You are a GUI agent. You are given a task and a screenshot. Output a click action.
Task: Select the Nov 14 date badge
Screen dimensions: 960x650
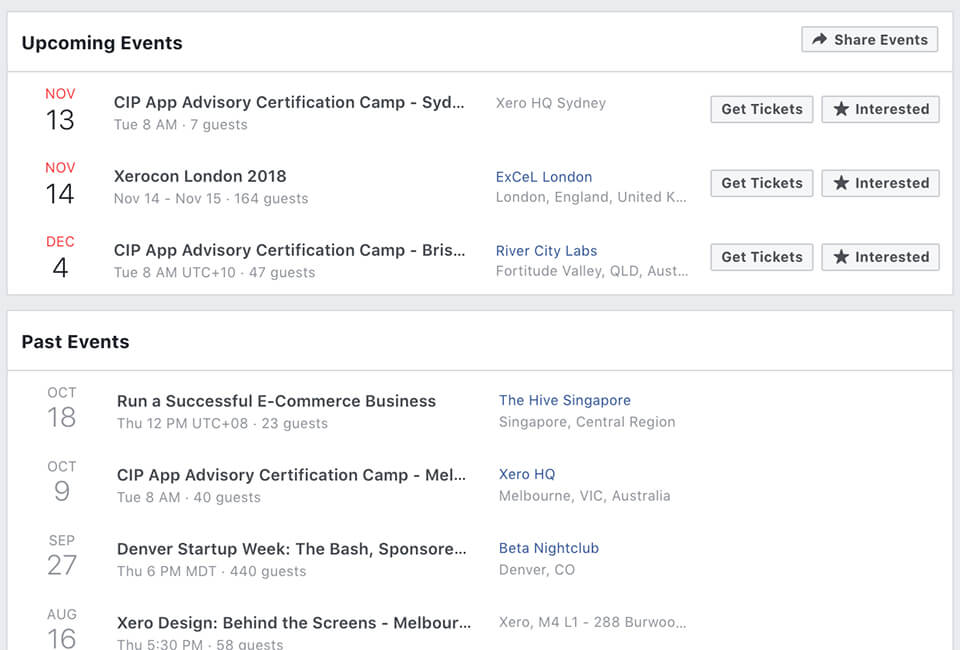click(60, 184)
